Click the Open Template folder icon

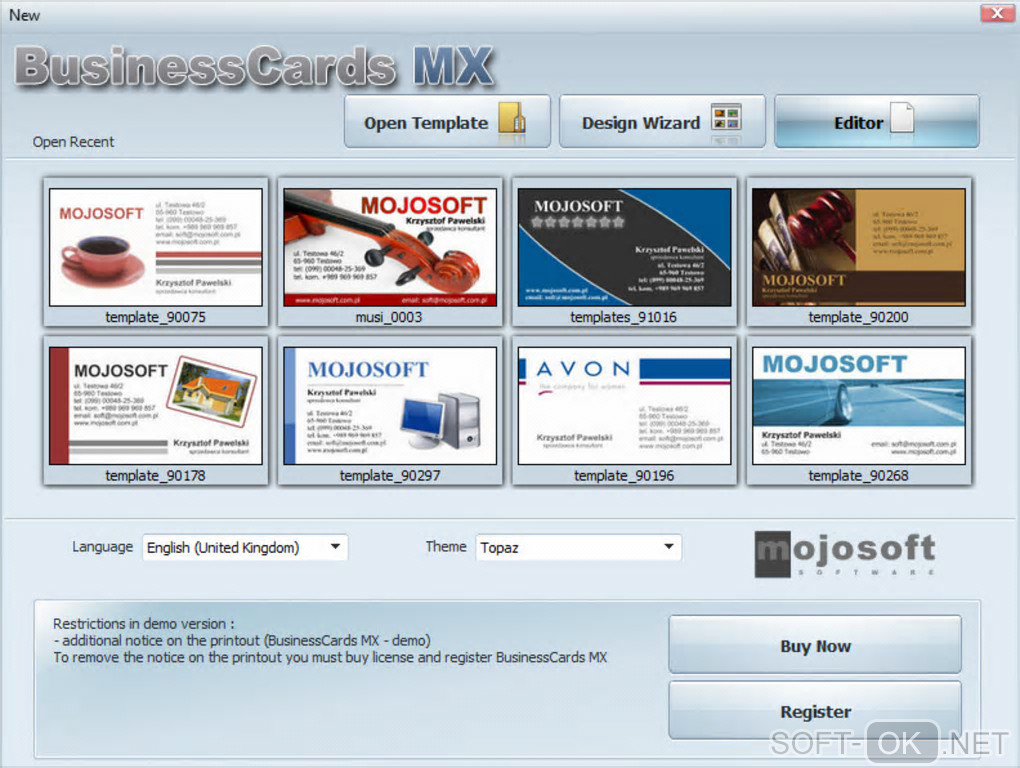coord(512,118)
